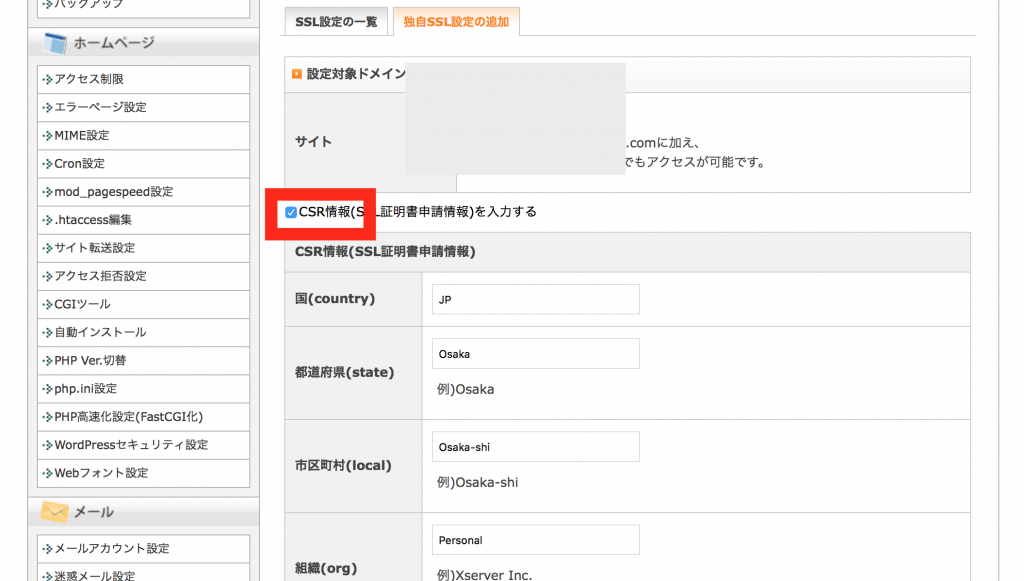The width and height of the screenshot is (1024, 581).
Task: Open CGIツール link
Action: click(x=82, y=304)
